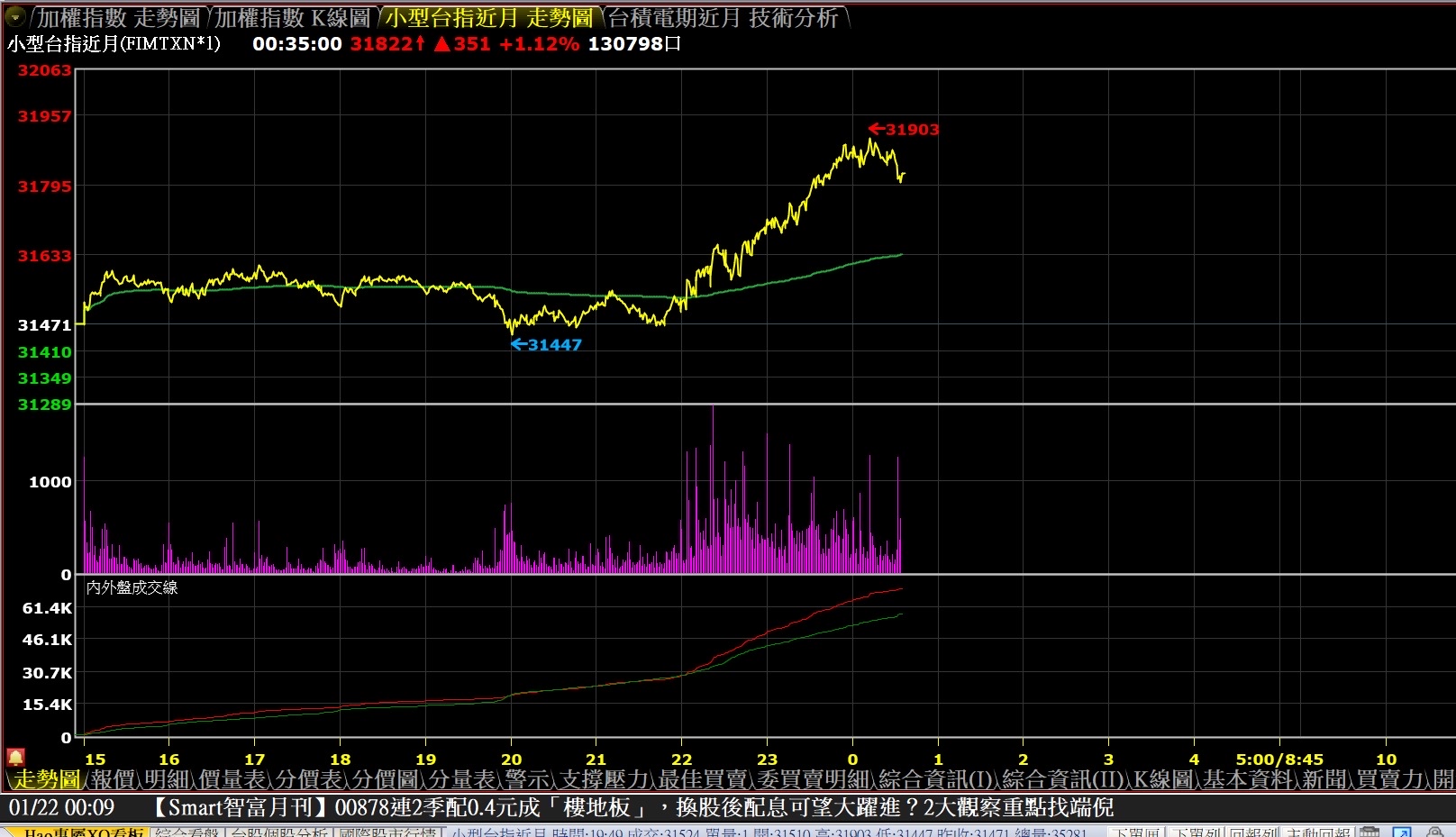Click the blue arrow pop-out icon

point(1402,832)
